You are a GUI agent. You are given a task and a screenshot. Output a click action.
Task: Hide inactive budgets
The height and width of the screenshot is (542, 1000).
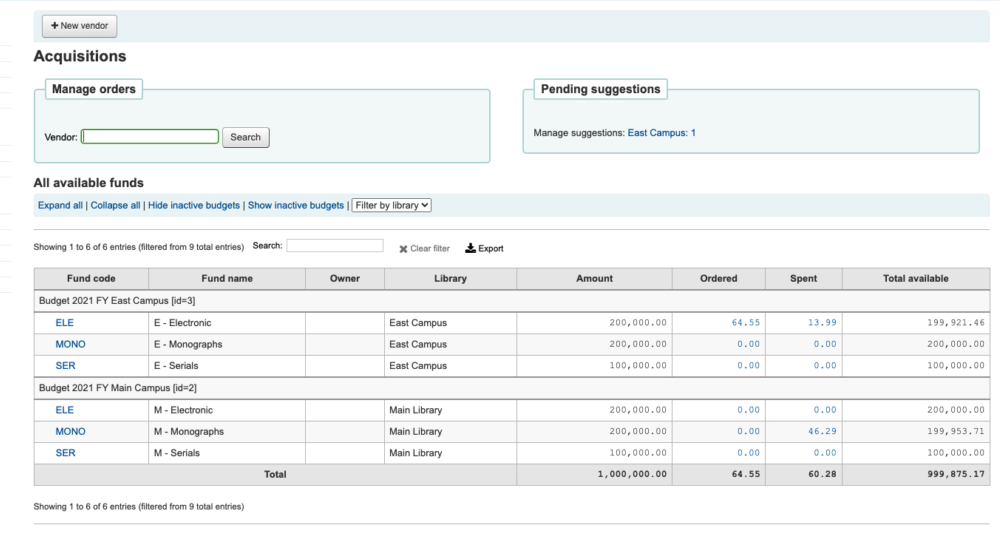[194, 205]
